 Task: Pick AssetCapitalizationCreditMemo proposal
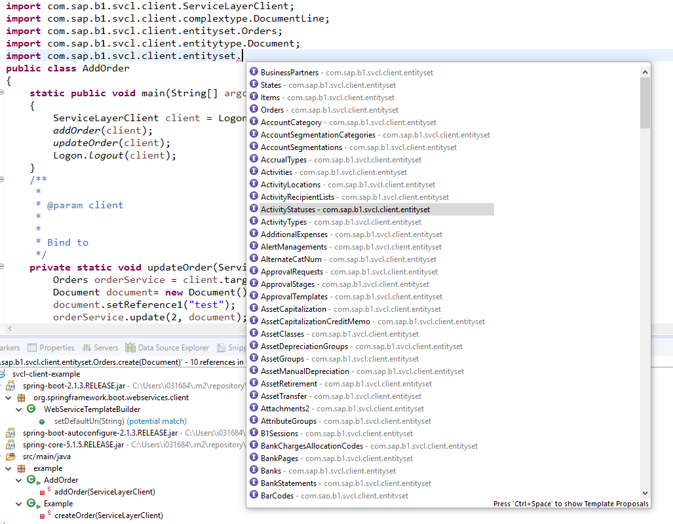(x=367, y=321)
